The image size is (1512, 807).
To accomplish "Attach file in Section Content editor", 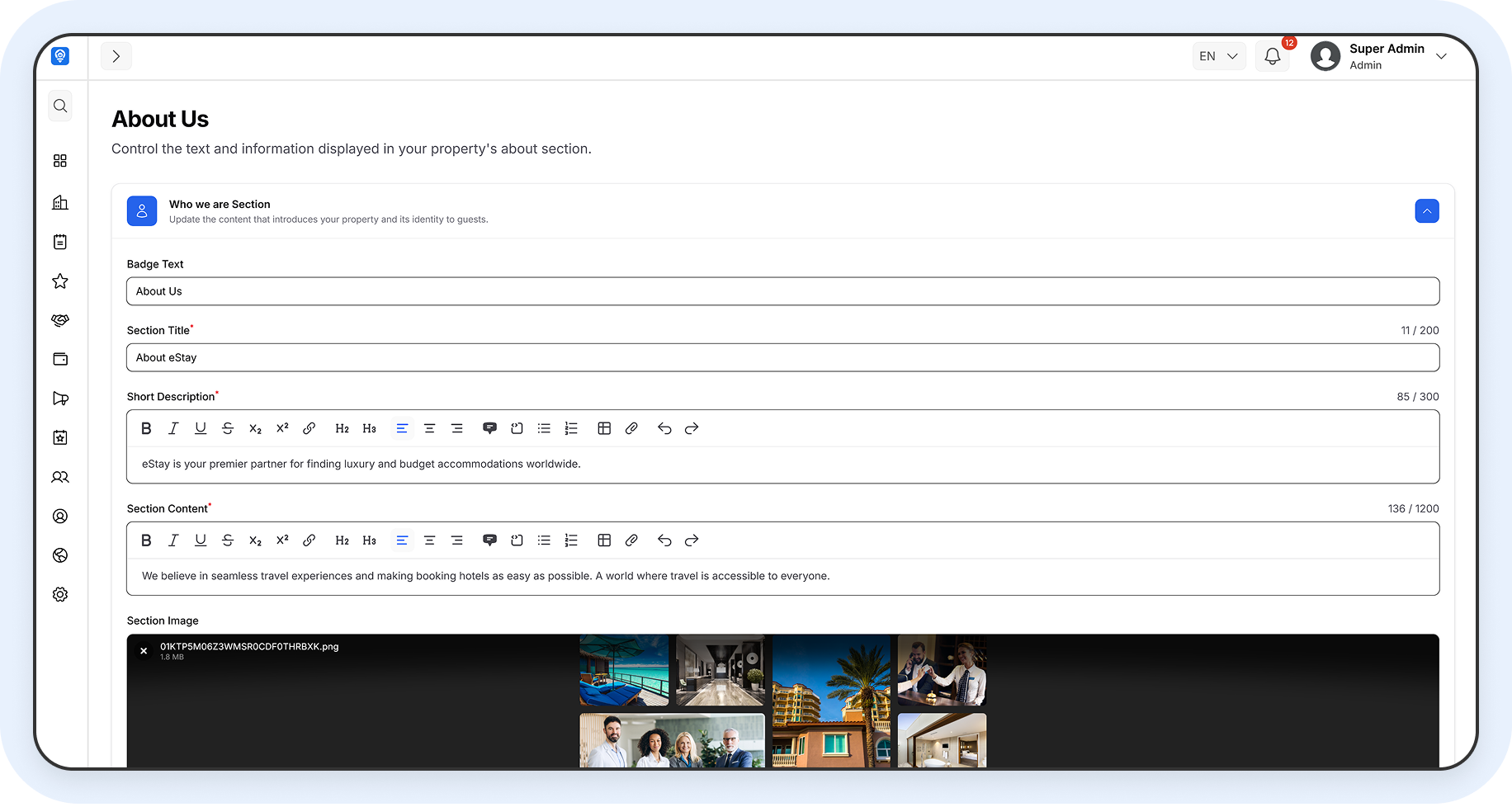I will tap(631, 540).
